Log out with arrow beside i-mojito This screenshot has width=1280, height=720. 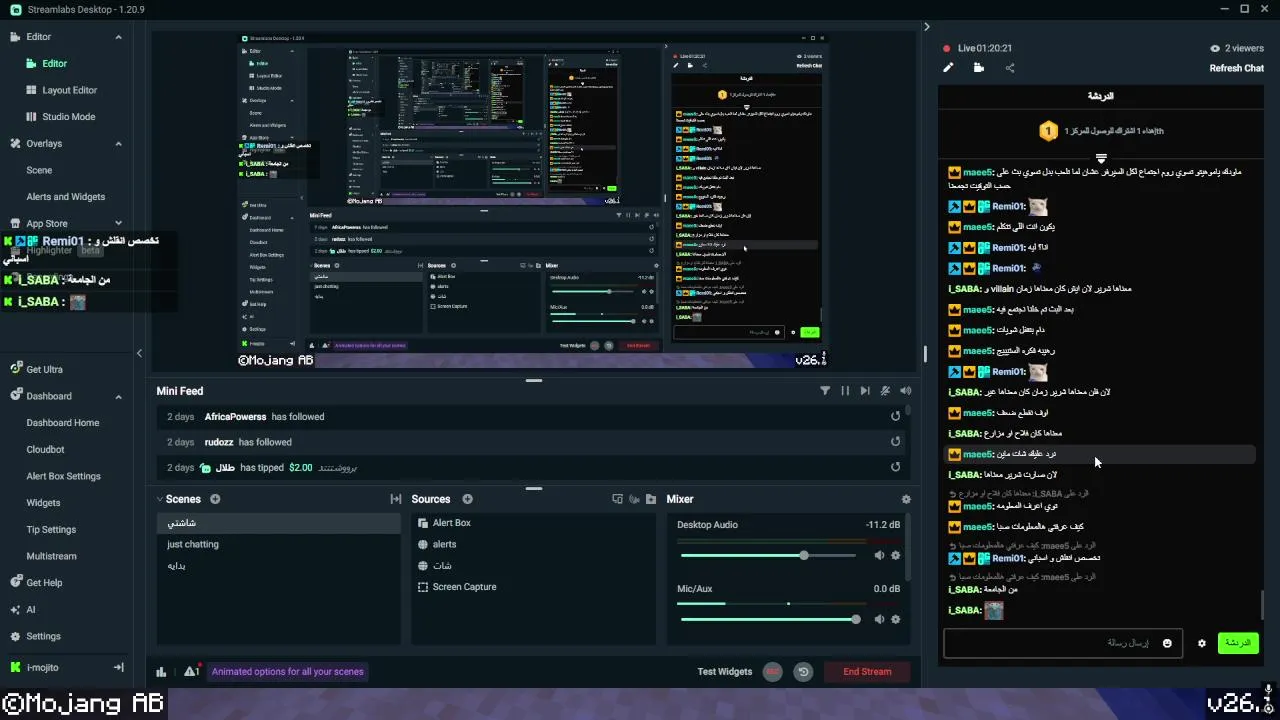[x=118, y=667]
